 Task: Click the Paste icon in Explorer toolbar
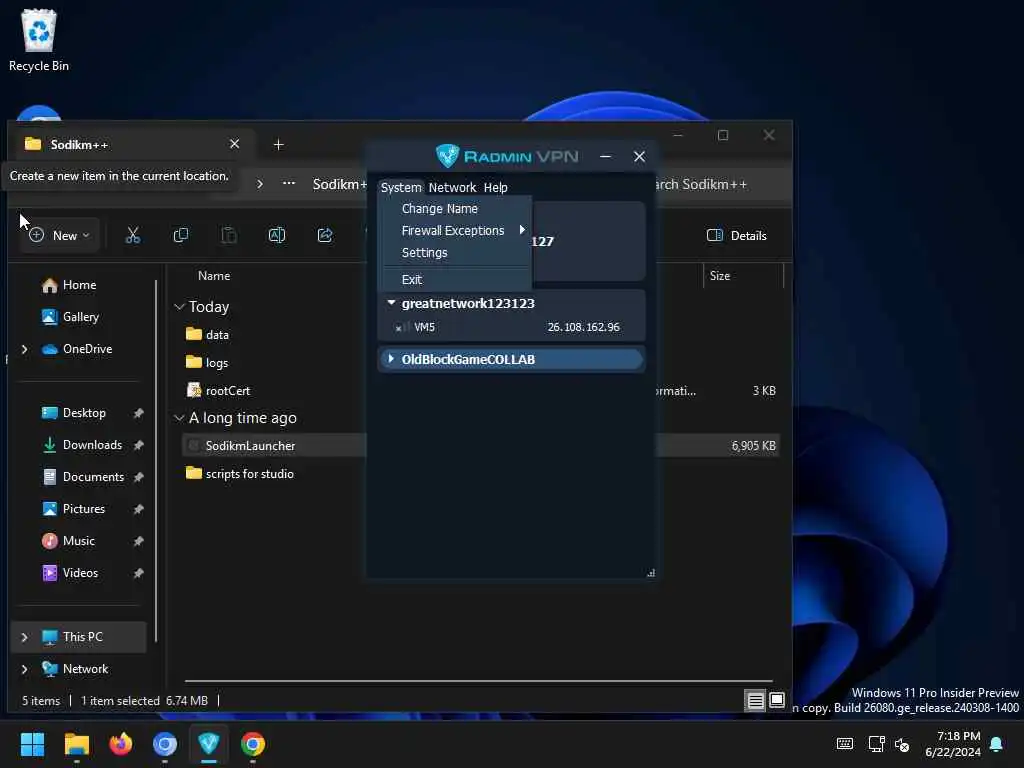click(x=229, y=235)
